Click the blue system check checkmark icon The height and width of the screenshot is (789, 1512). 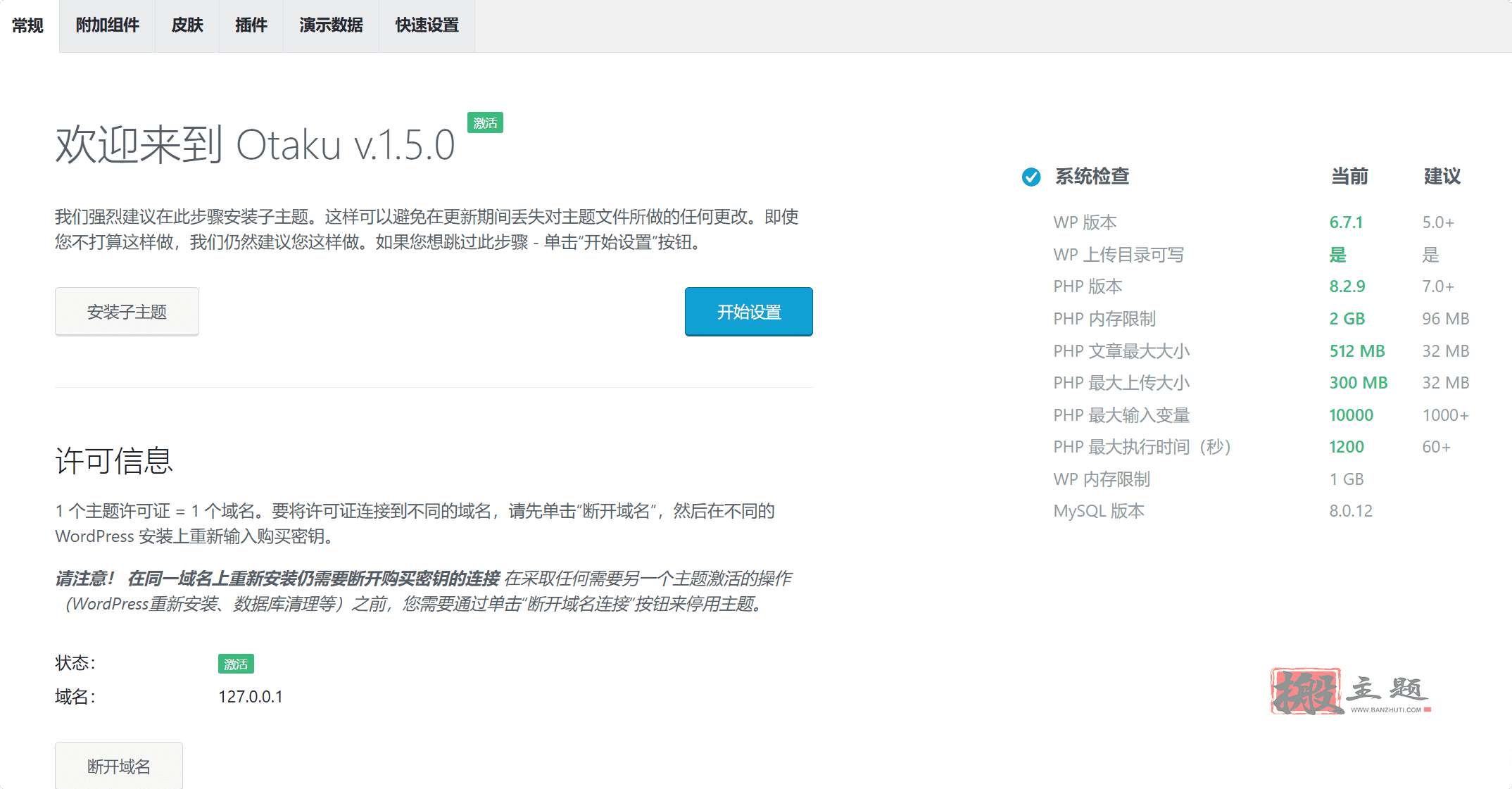1031,177
